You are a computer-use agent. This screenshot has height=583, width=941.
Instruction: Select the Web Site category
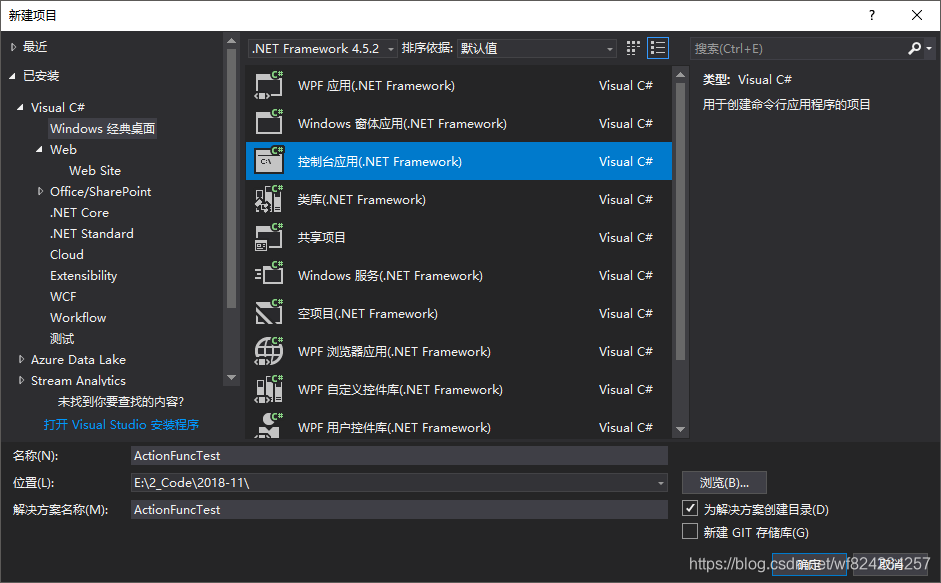tap(95, 171)
